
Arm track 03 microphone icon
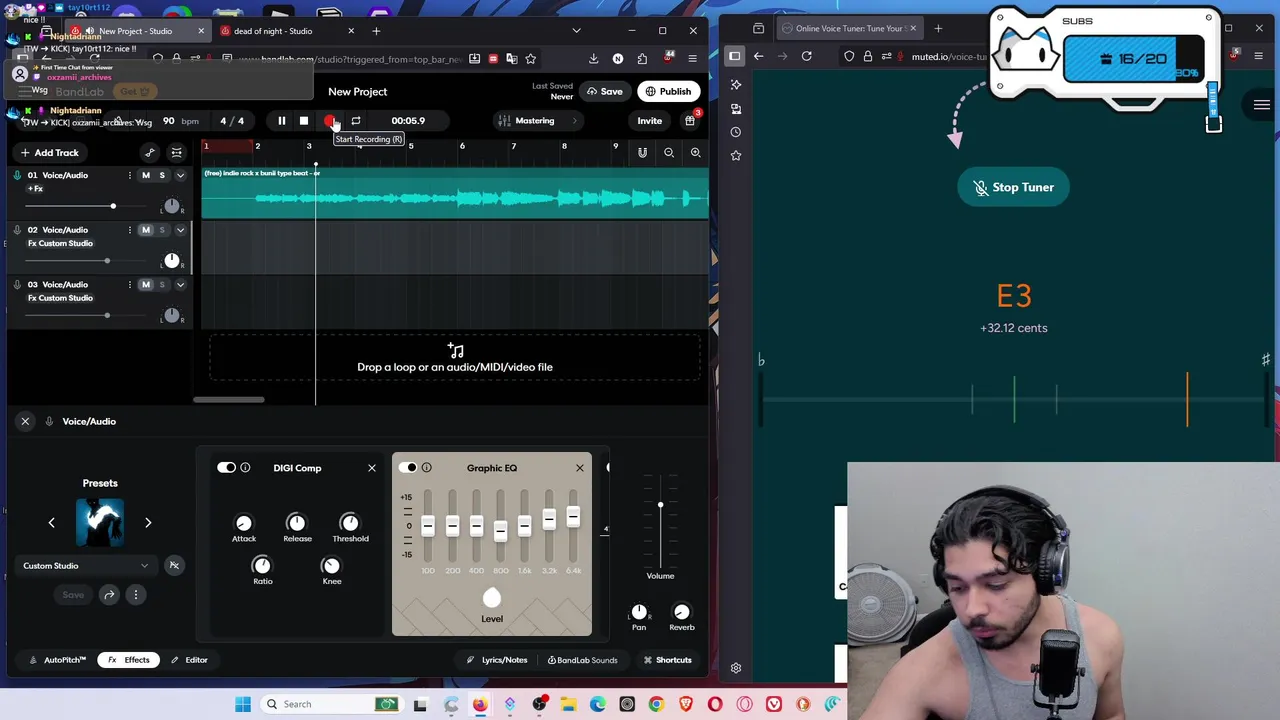17,285
